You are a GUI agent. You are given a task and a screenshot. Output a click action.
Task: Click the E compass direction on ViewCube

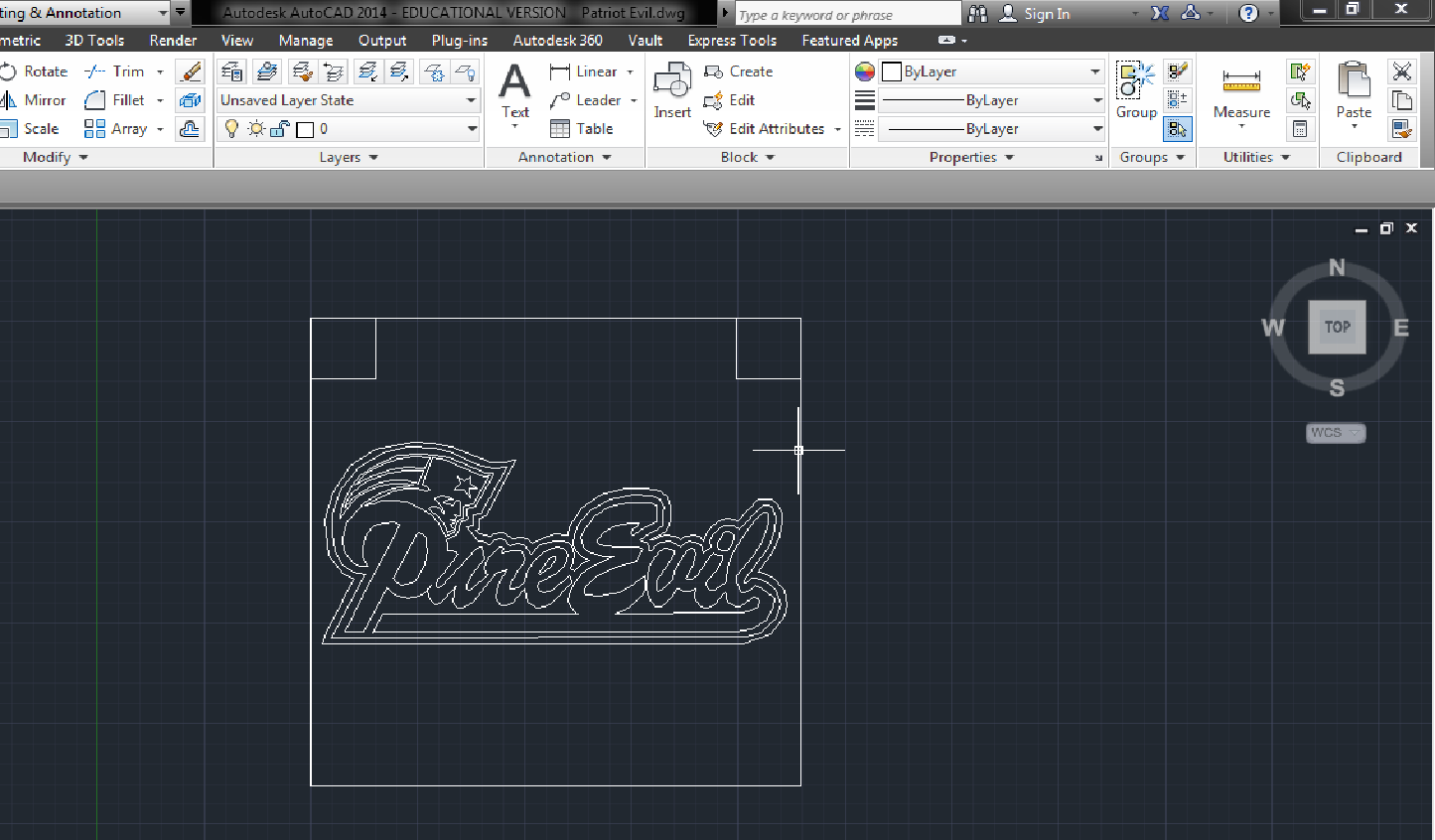tap(1401, 328)
